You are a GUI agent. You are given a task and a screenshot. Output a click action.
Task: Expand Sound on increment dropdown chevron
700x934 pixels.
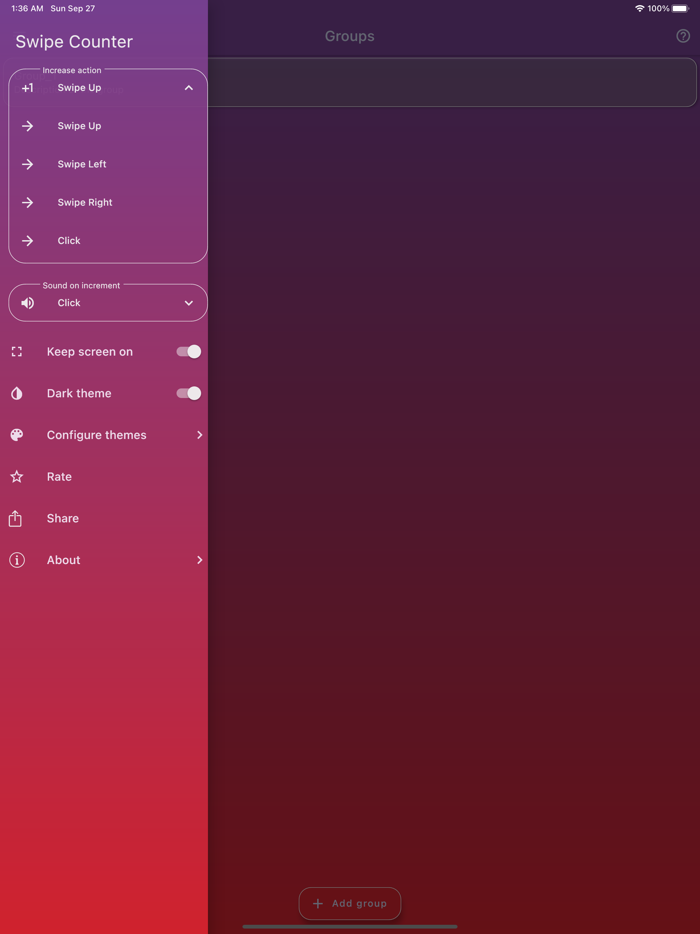[189, 303]
